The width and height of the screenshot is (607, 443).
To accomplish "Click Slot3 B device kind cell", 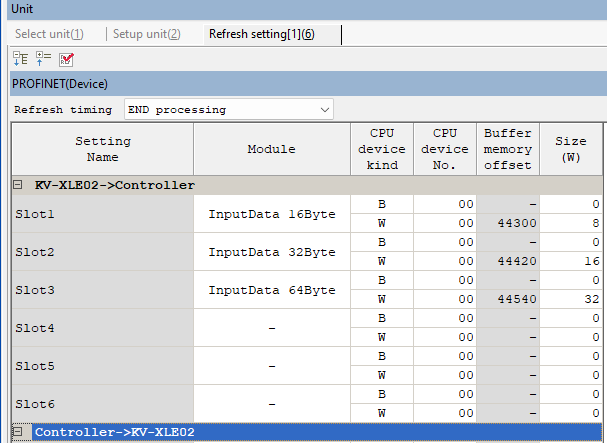I will click(x=382, y=280).
